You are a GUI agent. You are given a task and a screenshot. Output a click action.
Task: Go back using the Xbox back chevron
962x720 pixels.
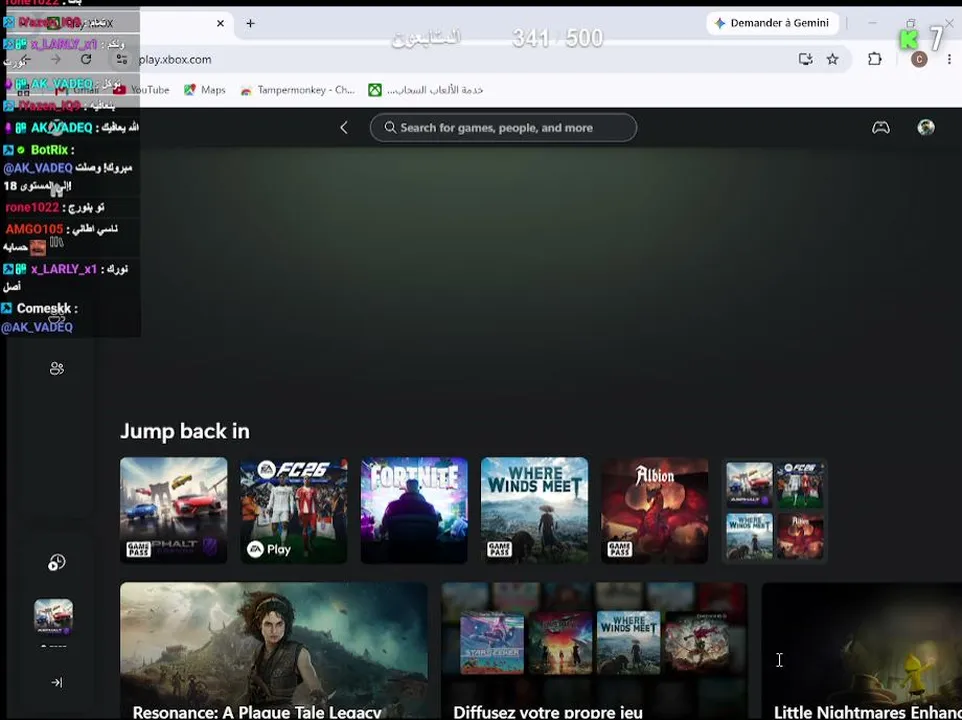coord(344,128)
